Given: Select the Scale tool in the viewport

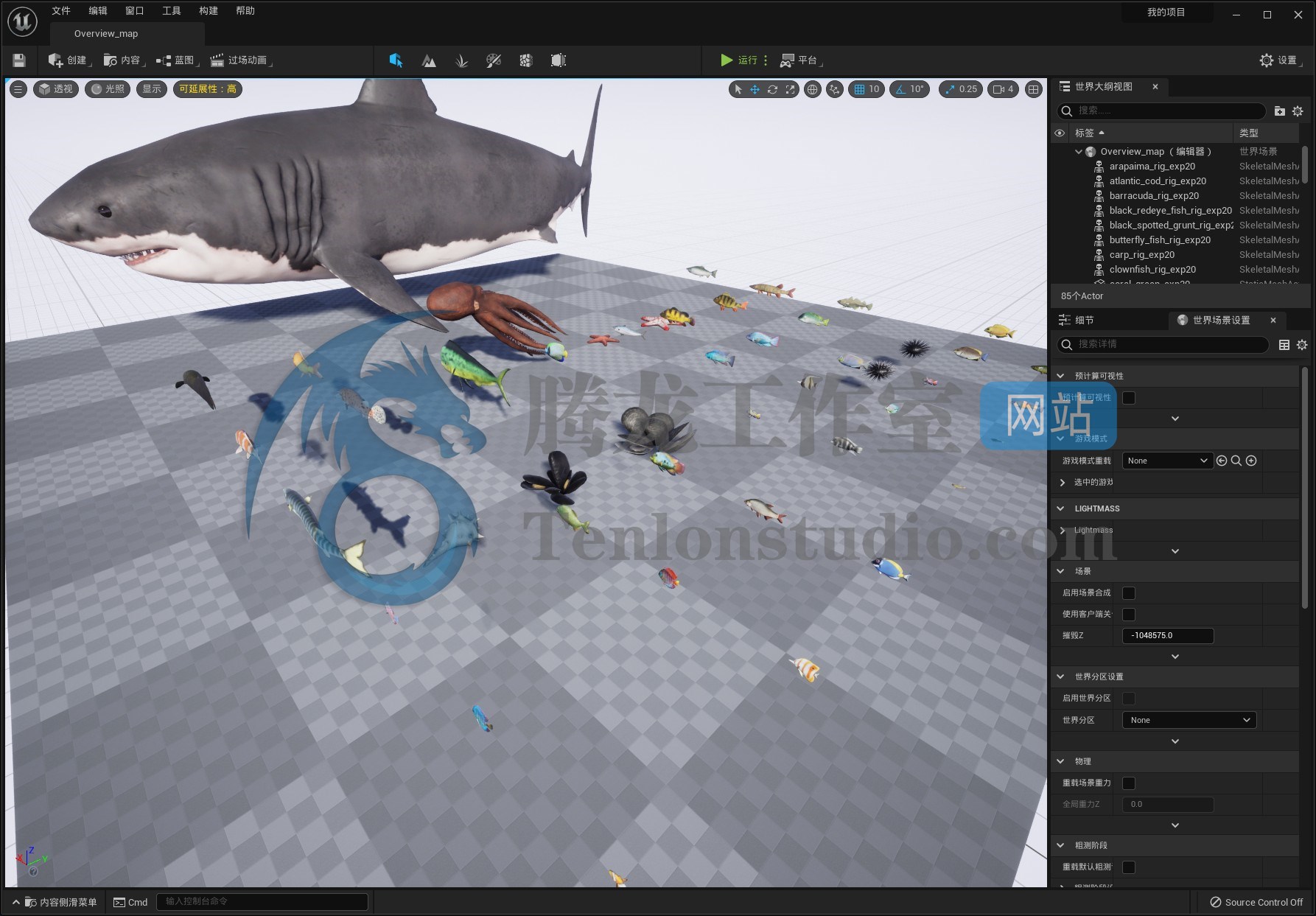Looking at the screenshot, I should click(x=789, y=89).
